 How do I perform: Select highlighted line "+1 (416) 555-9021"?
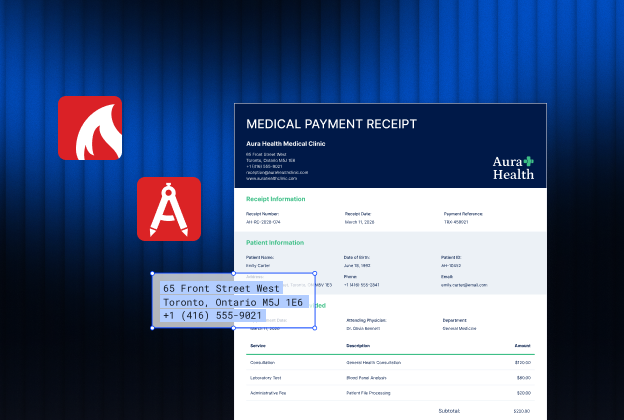(x=213, y=315)
